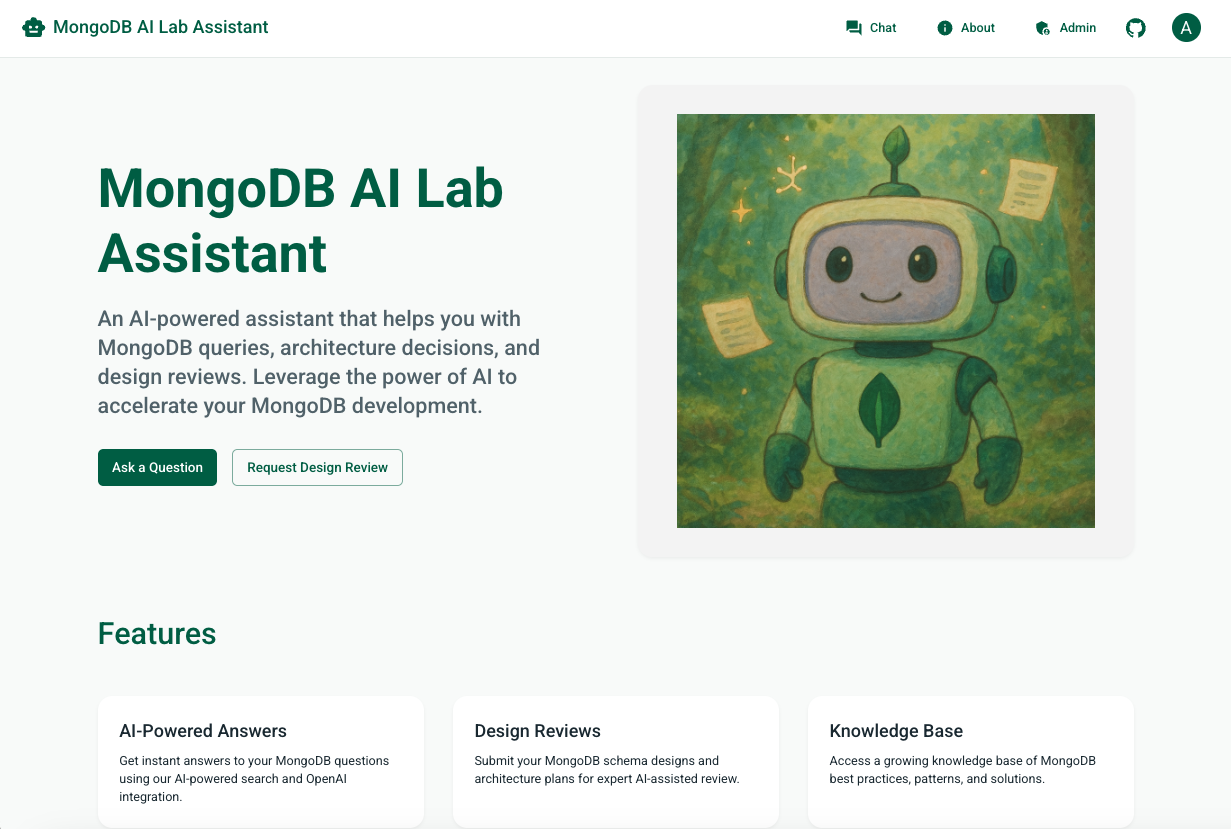Open the GitHub repository icon
Screen dimensions: 1231x829
1136,28
